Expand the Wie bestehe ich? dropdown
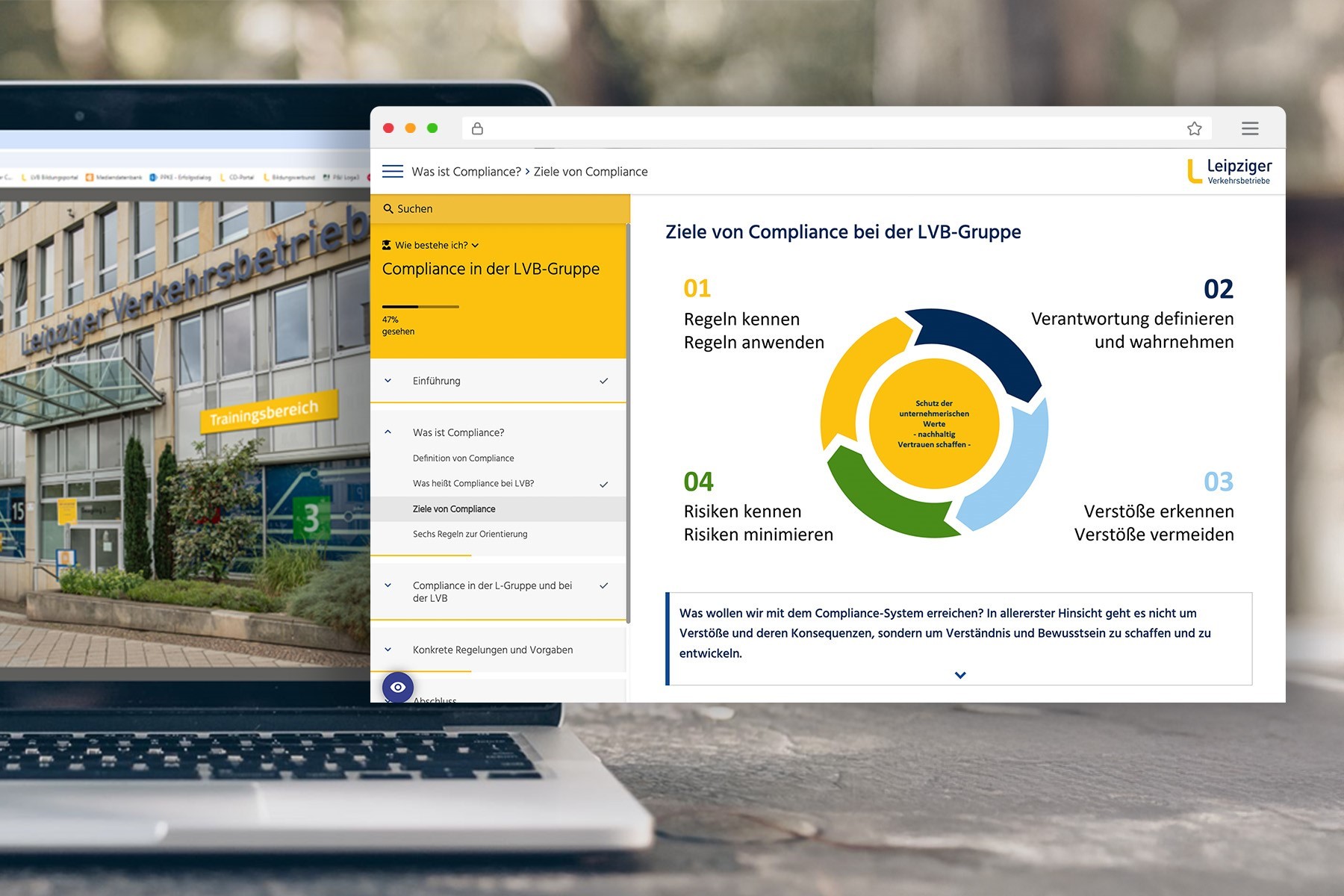This screenshot has width=1344, height=896. coord(475,245)
